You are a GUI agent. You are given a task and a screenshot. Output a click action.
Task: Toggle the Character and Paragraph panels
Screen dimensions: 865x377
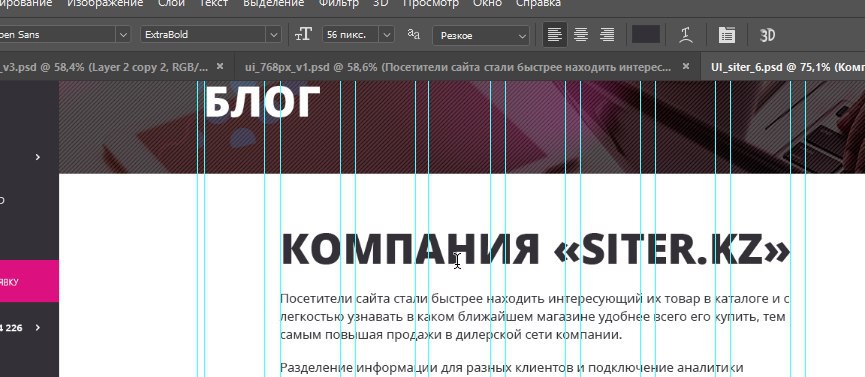pos(727,35)
